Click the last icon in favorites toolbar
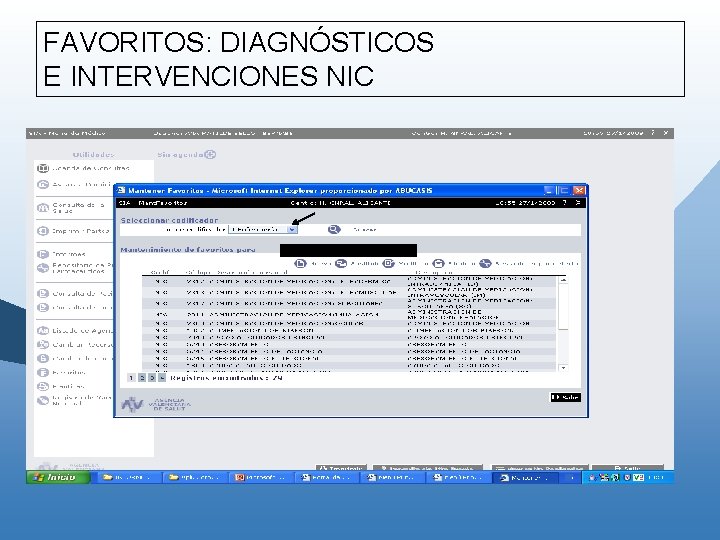720x540 pixels. pyautogui.click(x=485, y=263)
